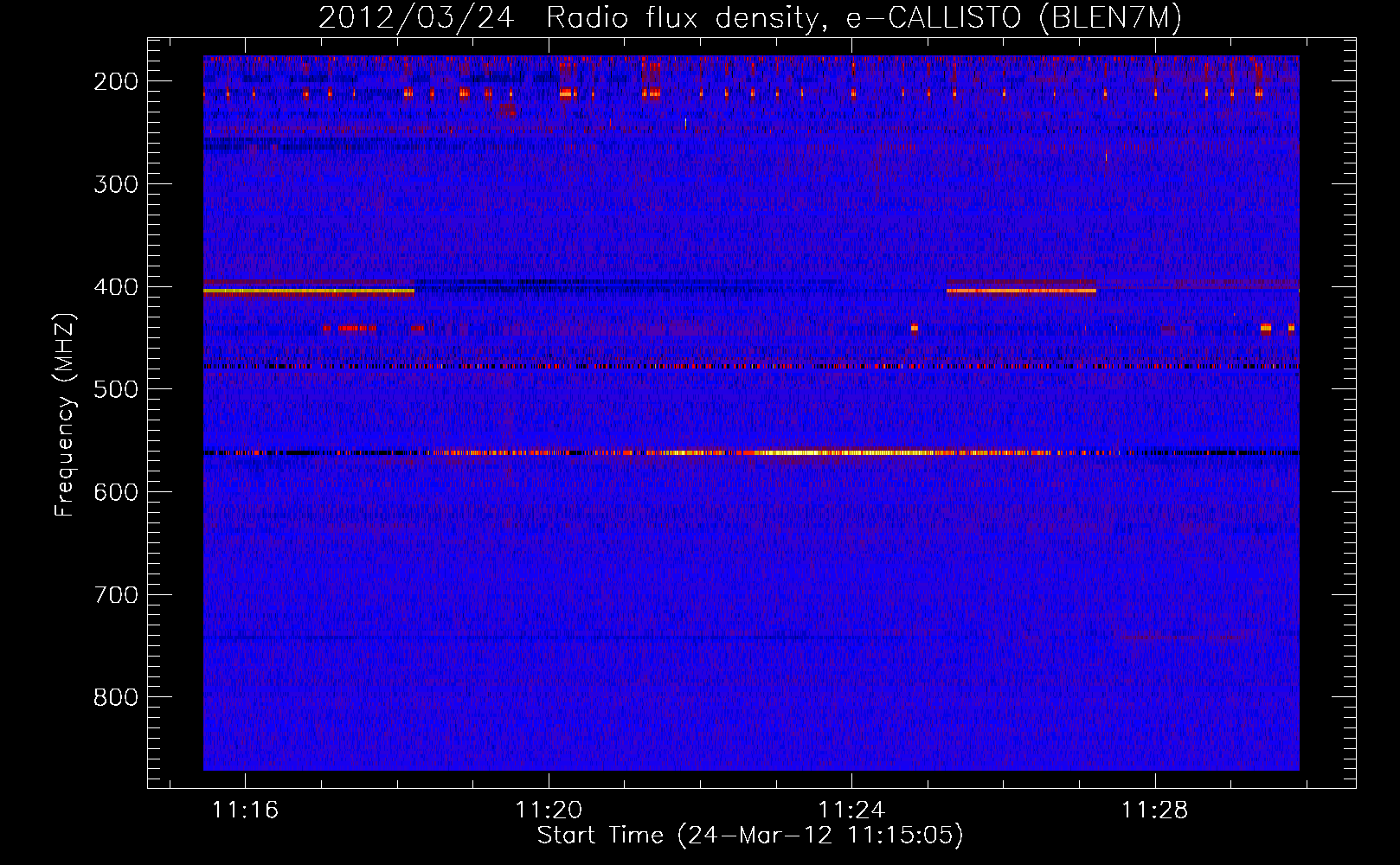Click the 'Frequency (MHZ)' axis label
1400x865 pixels.
pyautogui.click(x=65, y=414)
